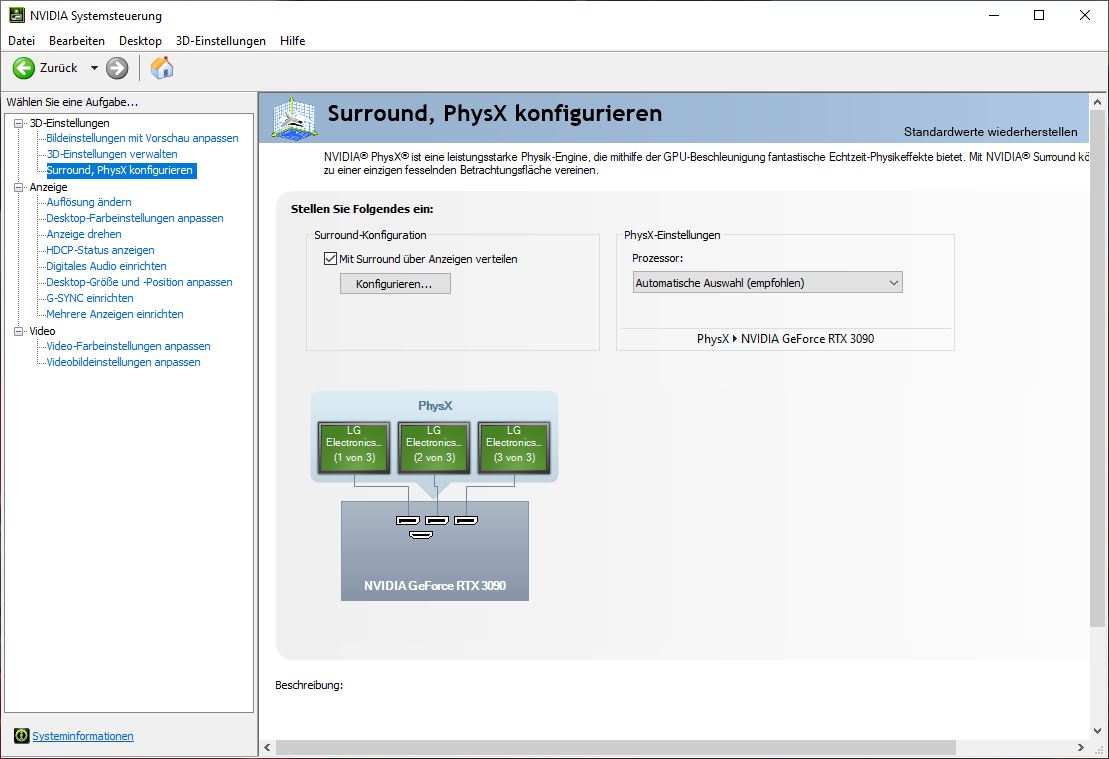Select LG Electronics display 3 von 3

point(514,447)
